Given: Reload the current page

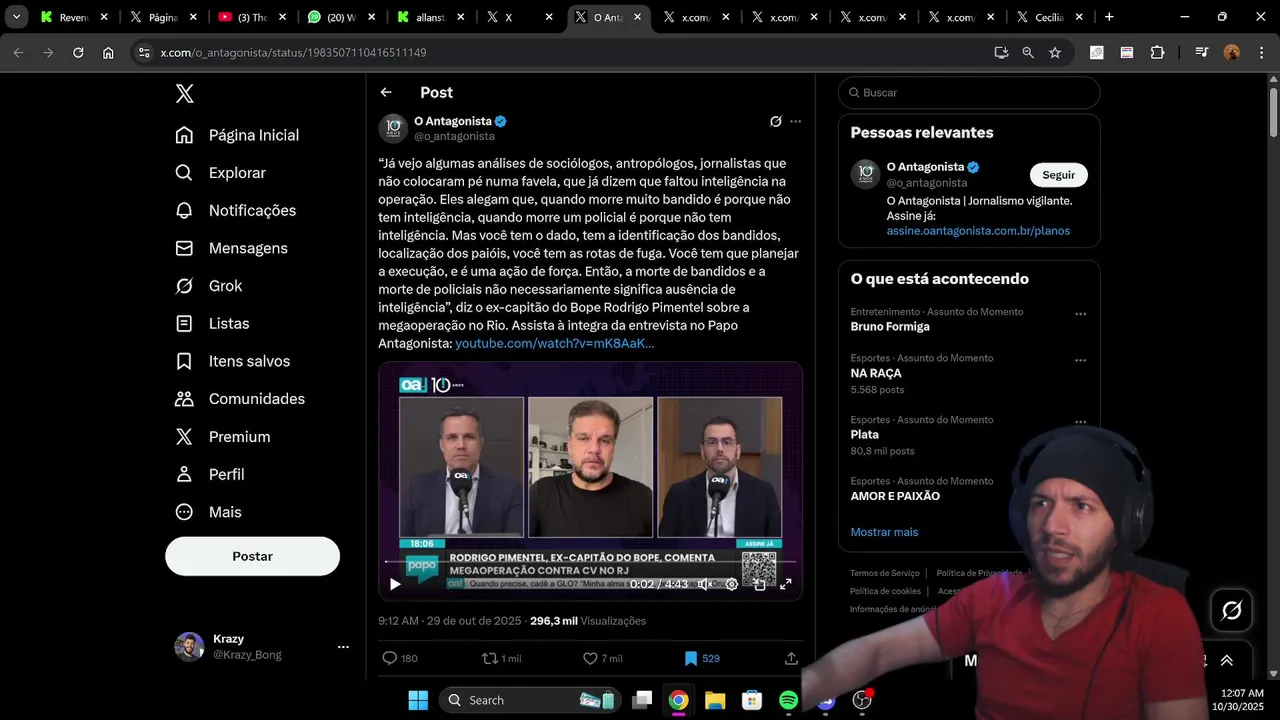Looking at the screenshot, I should (x=78, y=52).
